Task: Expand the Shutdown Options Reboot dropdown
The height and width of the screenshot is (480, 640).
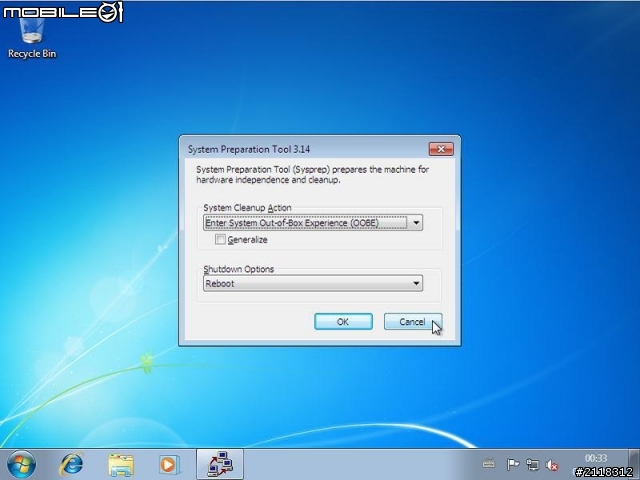Action: tap(313, 283)
